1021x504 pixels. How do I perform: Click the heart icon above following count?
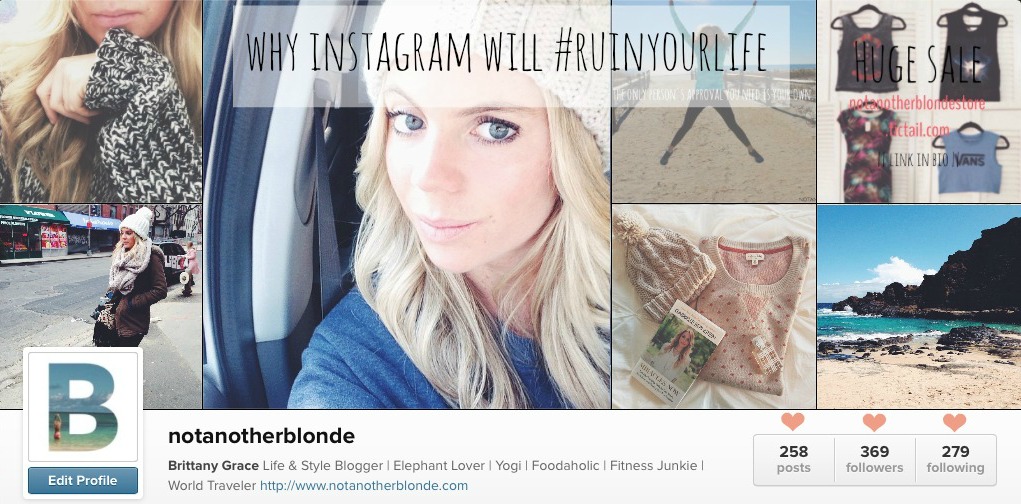click(955, 422)
